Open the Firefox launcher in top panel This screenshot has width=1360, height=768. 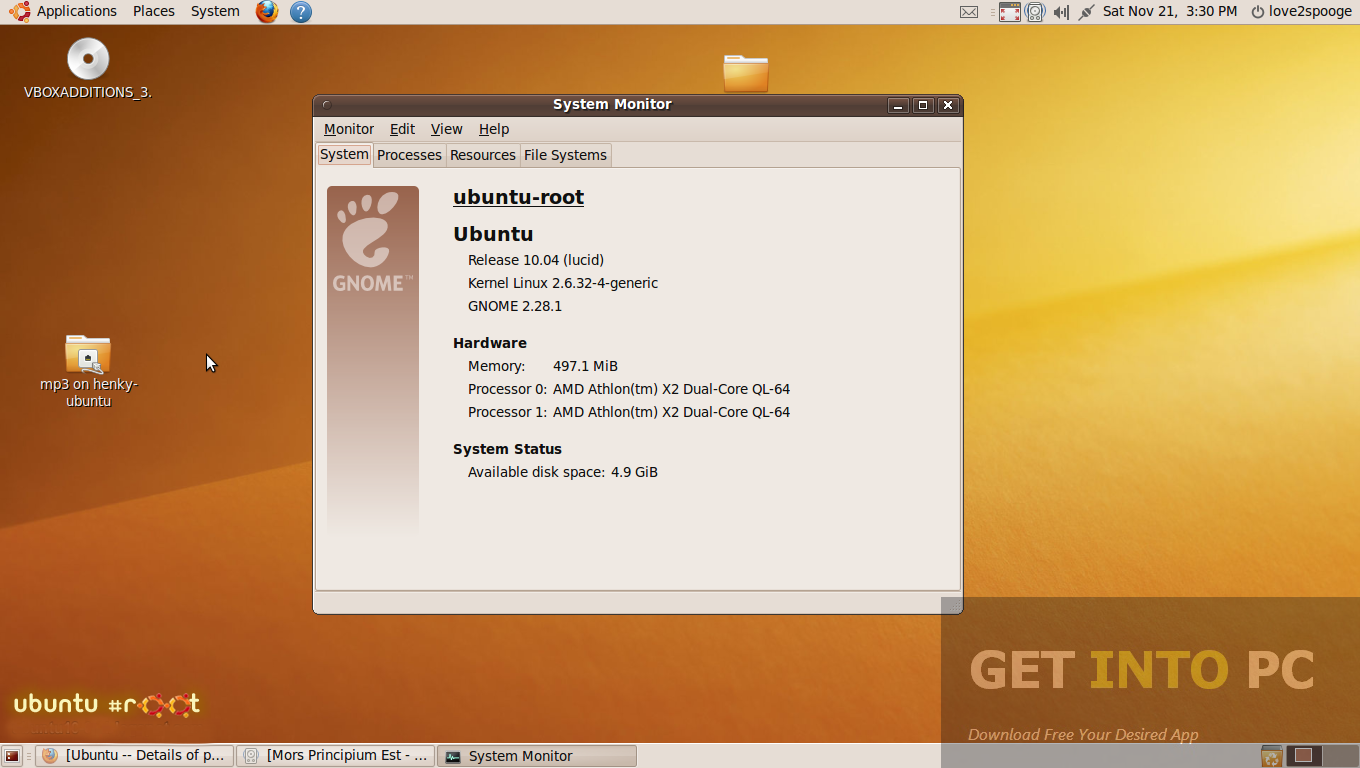(x=266, y=12)
